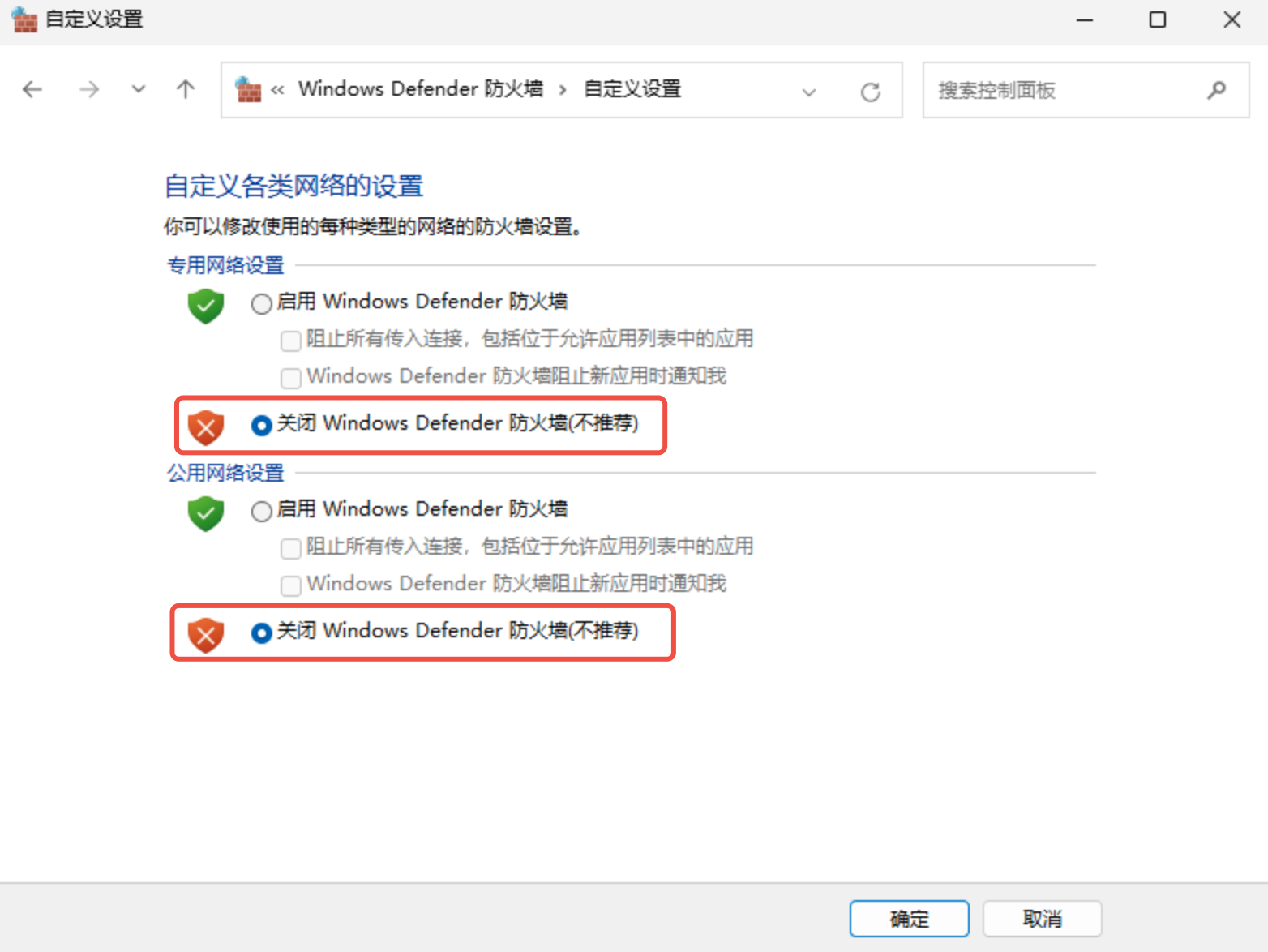1268x952 pixels.
Task: Go back using the back arrow
Action: tap(32, 89)
